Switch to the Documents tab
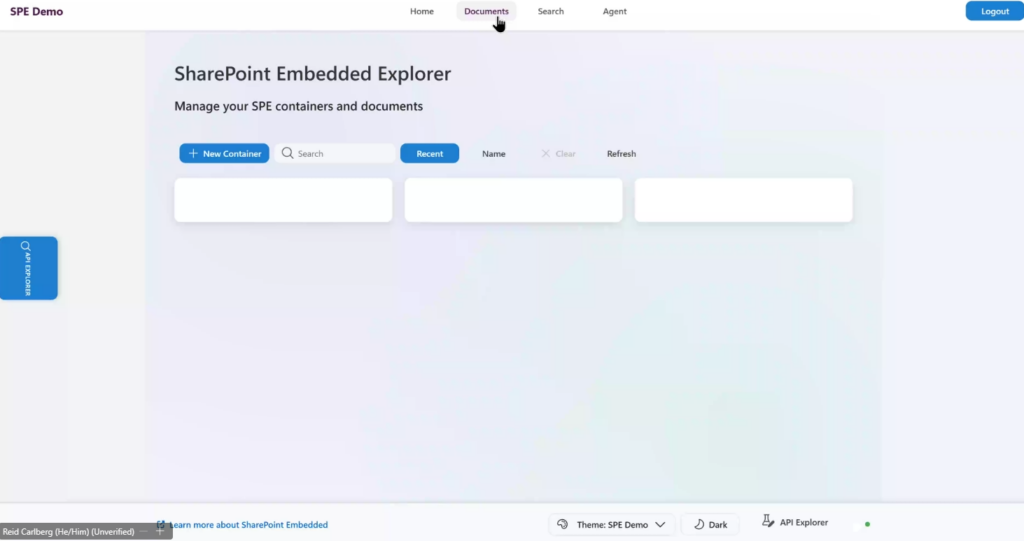This screenshot has height=541, width=1024. click(x=486, y=11)
